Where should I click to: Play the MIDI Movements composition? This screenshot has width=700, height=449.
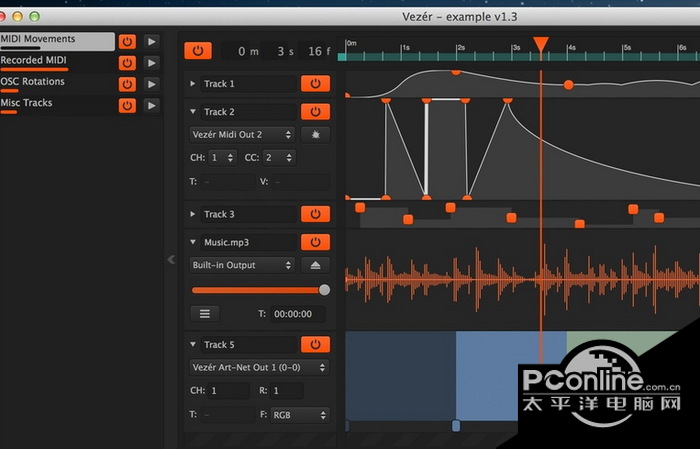(152, 42)
